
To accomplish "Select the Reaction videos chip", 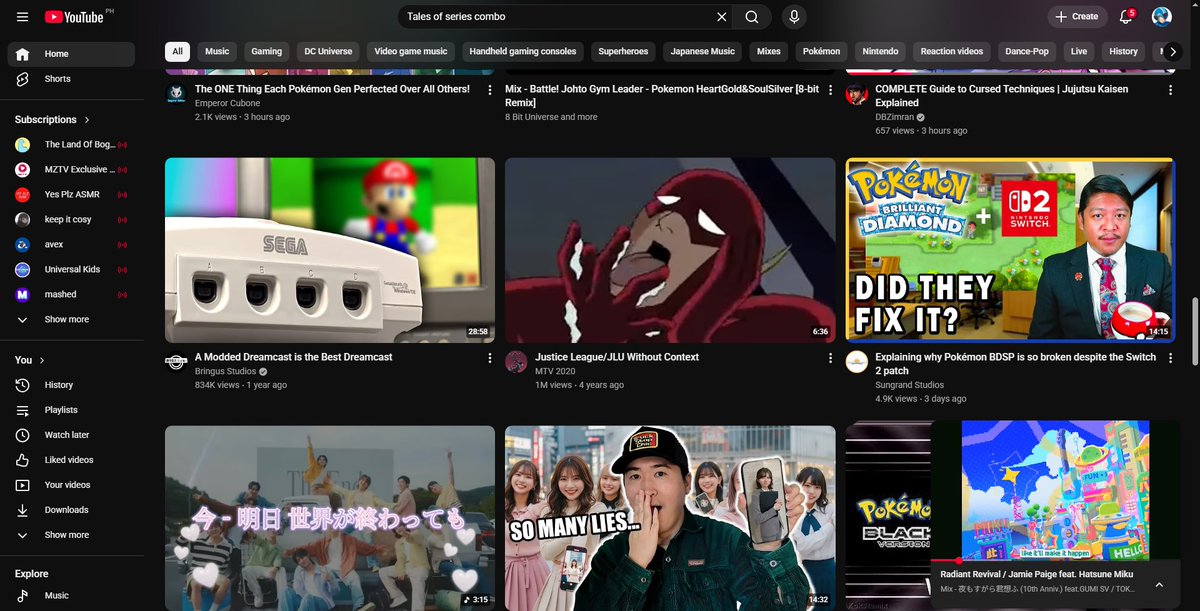I will pos(952,51).
